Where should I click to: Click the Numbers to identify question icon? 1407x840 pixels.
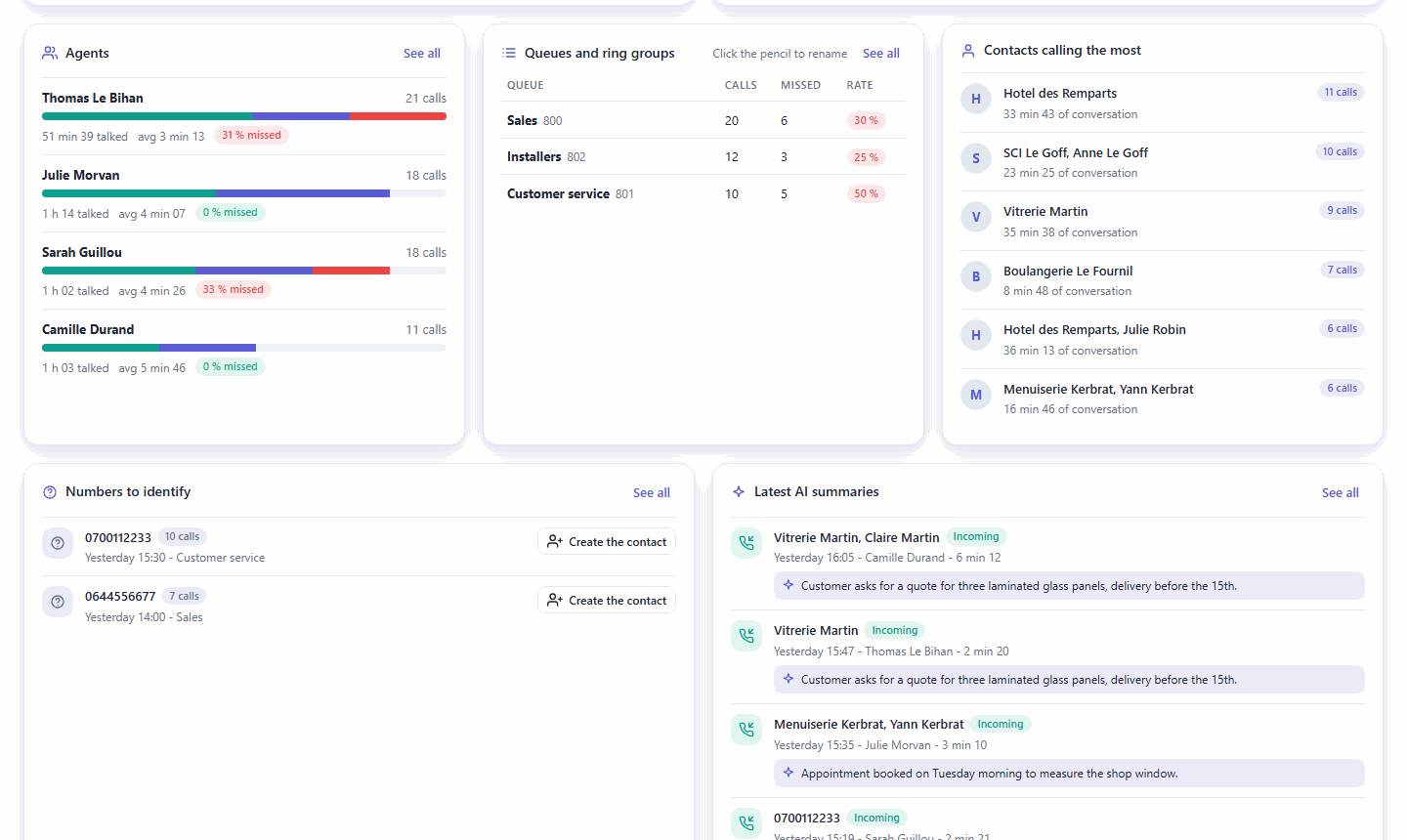tap(50, 492)
